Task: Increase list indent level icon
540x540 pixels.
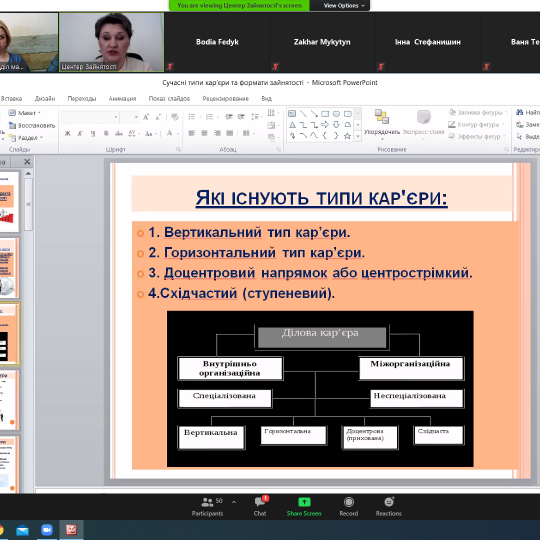Action: [x=241, y=117]
